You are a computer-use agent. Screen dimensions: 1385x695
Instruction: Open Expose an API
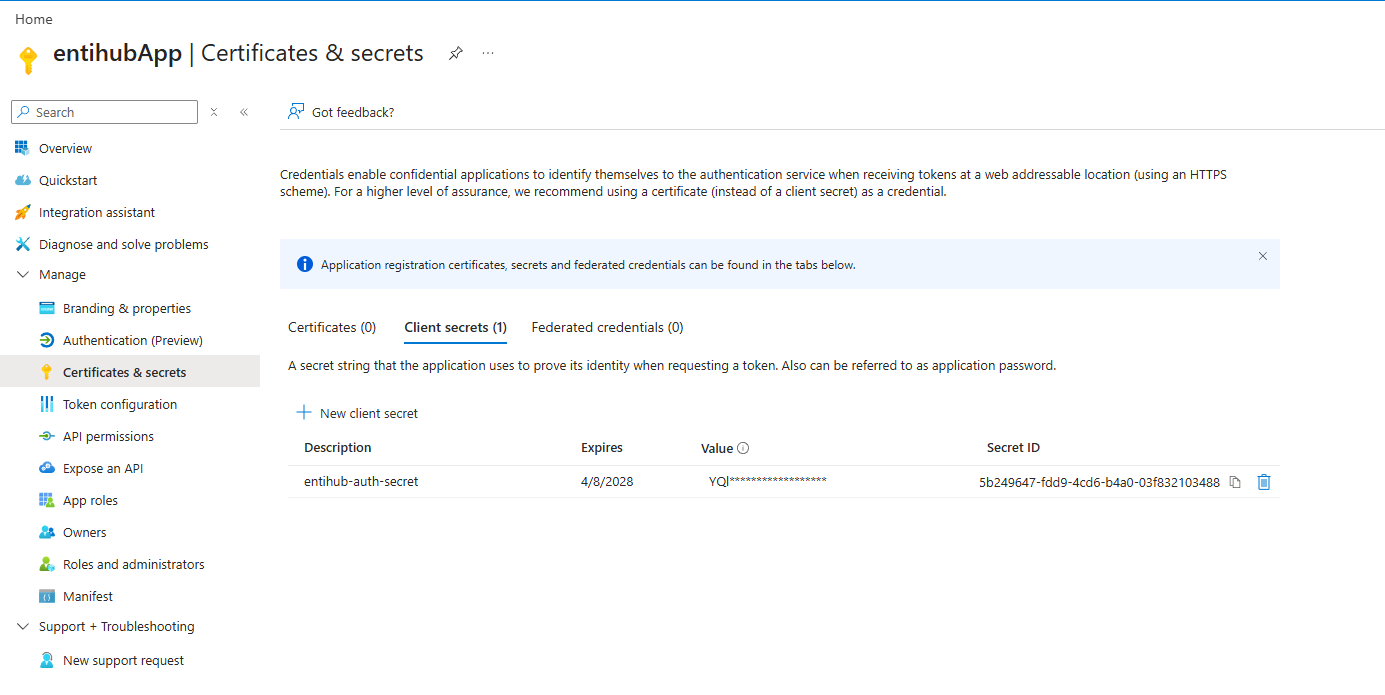coord(103,468)
